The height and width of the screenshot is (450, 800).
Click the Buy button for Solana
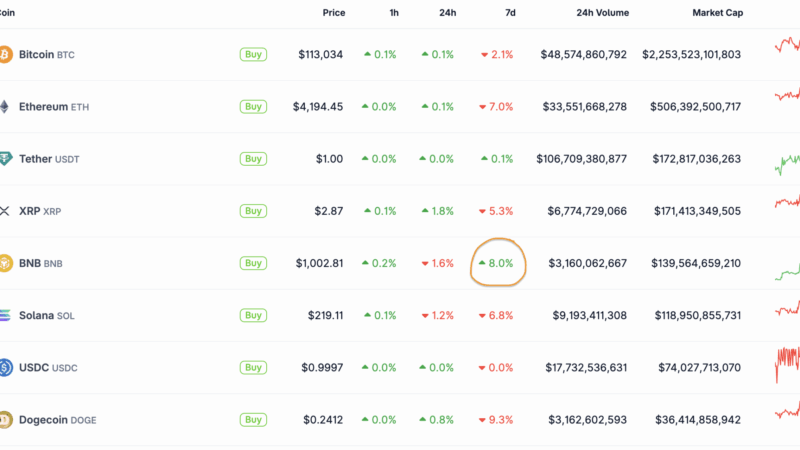[253, 315]
